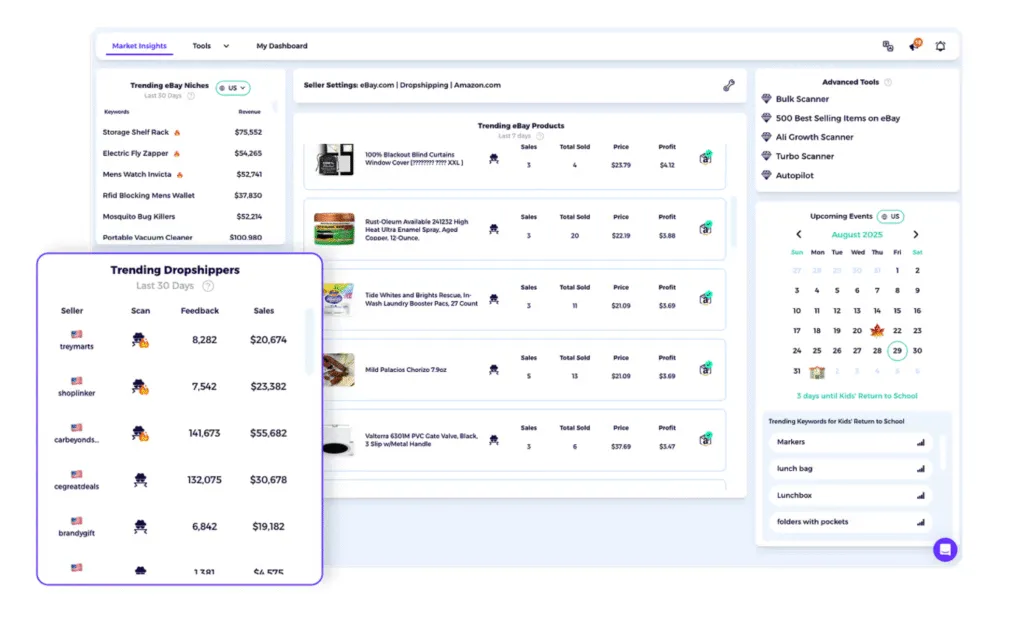Switch to the My Dashboard tab
The height and width of the screenshot is (617, 1024).
pos(280,46)
